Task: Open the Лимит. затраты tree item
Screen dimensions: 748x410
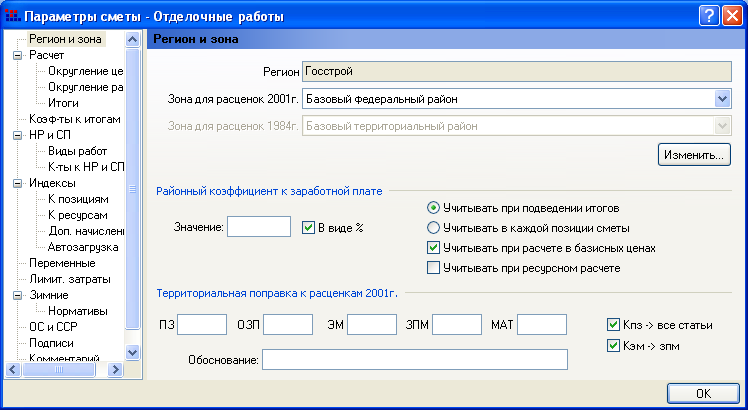Action: pos(70,279)
